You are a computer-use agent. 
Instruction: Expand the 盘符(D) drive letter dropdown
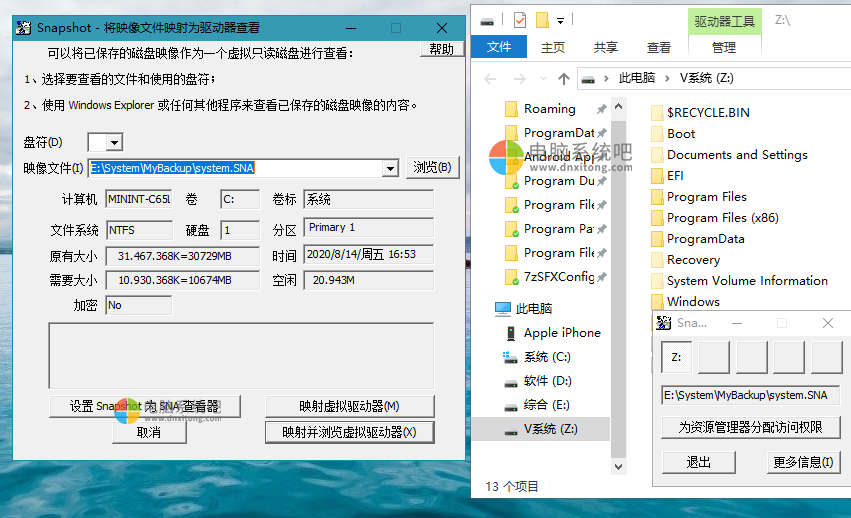pyautogui.click(x=114, y=143)
